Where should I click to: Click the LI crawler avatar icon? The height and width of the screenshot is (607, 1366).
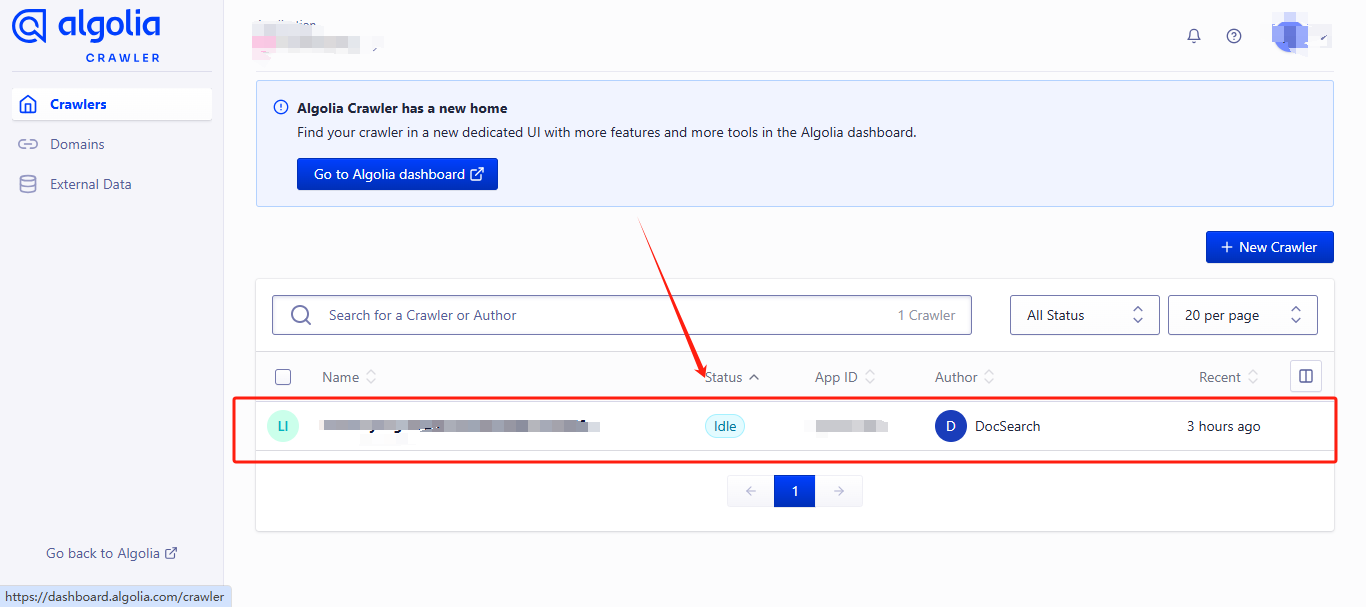click(x=283, y=426)
